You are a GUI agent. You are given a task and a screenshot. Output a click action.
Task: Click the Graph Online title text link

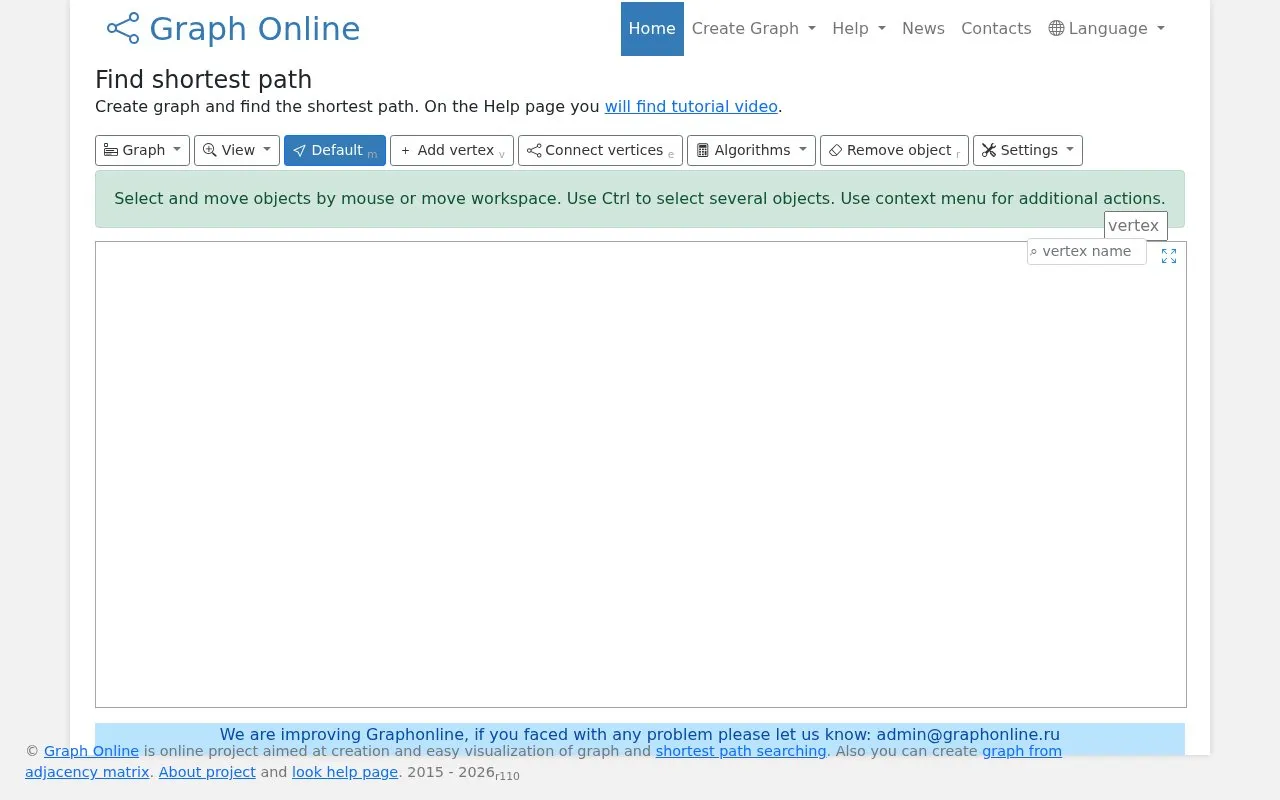(255, 29)
